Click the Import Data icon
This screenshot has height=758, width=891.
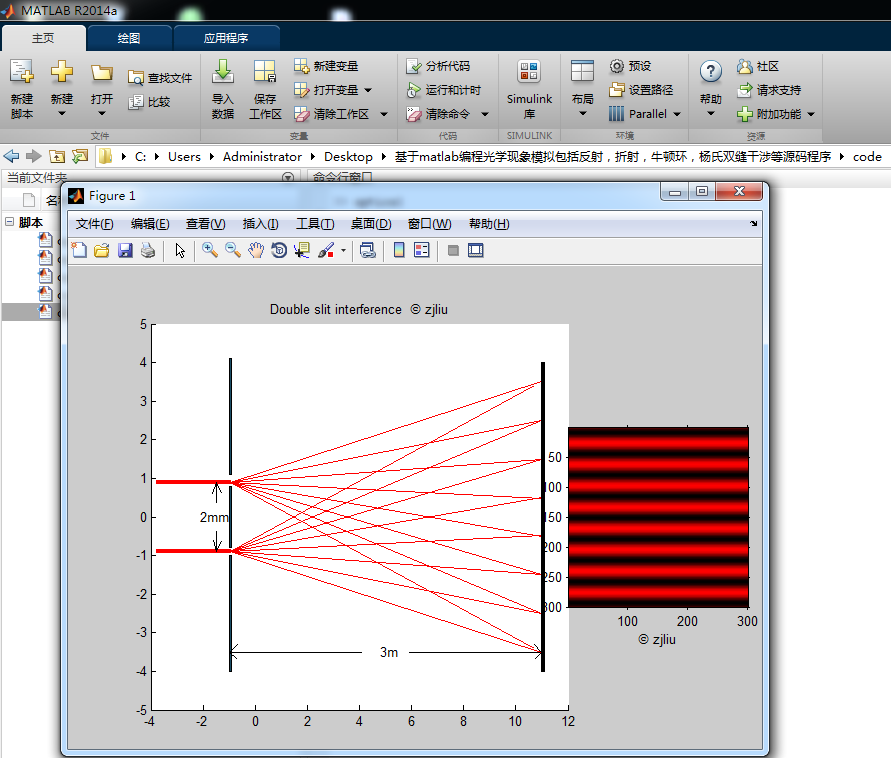[x=223, y=72]
